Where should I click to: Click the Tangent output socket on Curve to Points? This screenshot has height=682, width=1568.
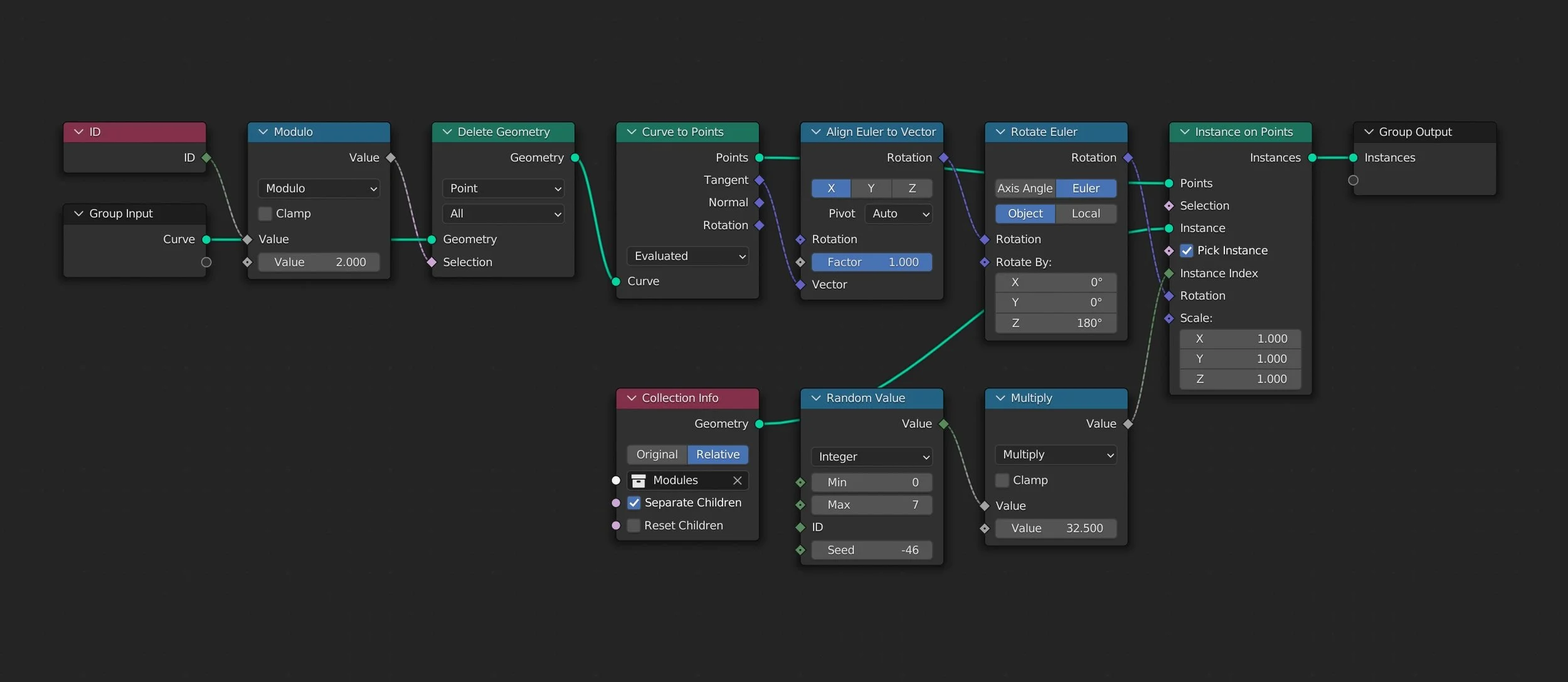(760, 181)
